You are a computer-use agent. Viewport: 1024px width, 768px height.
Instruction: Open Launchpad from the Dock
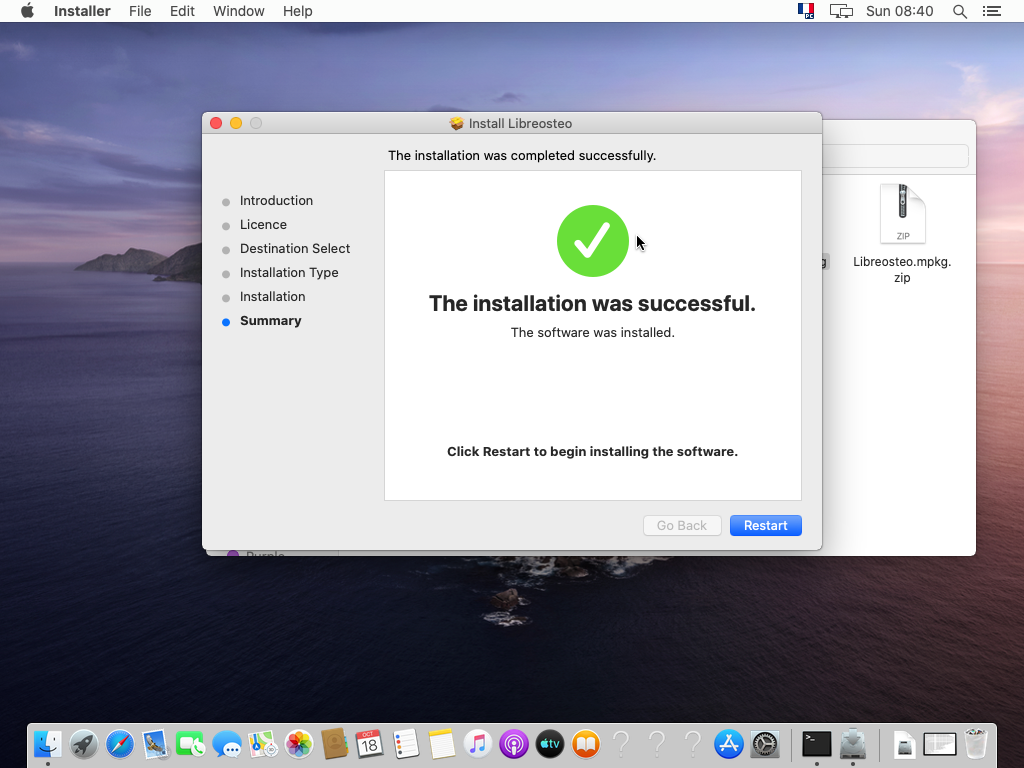click(84, 744)
